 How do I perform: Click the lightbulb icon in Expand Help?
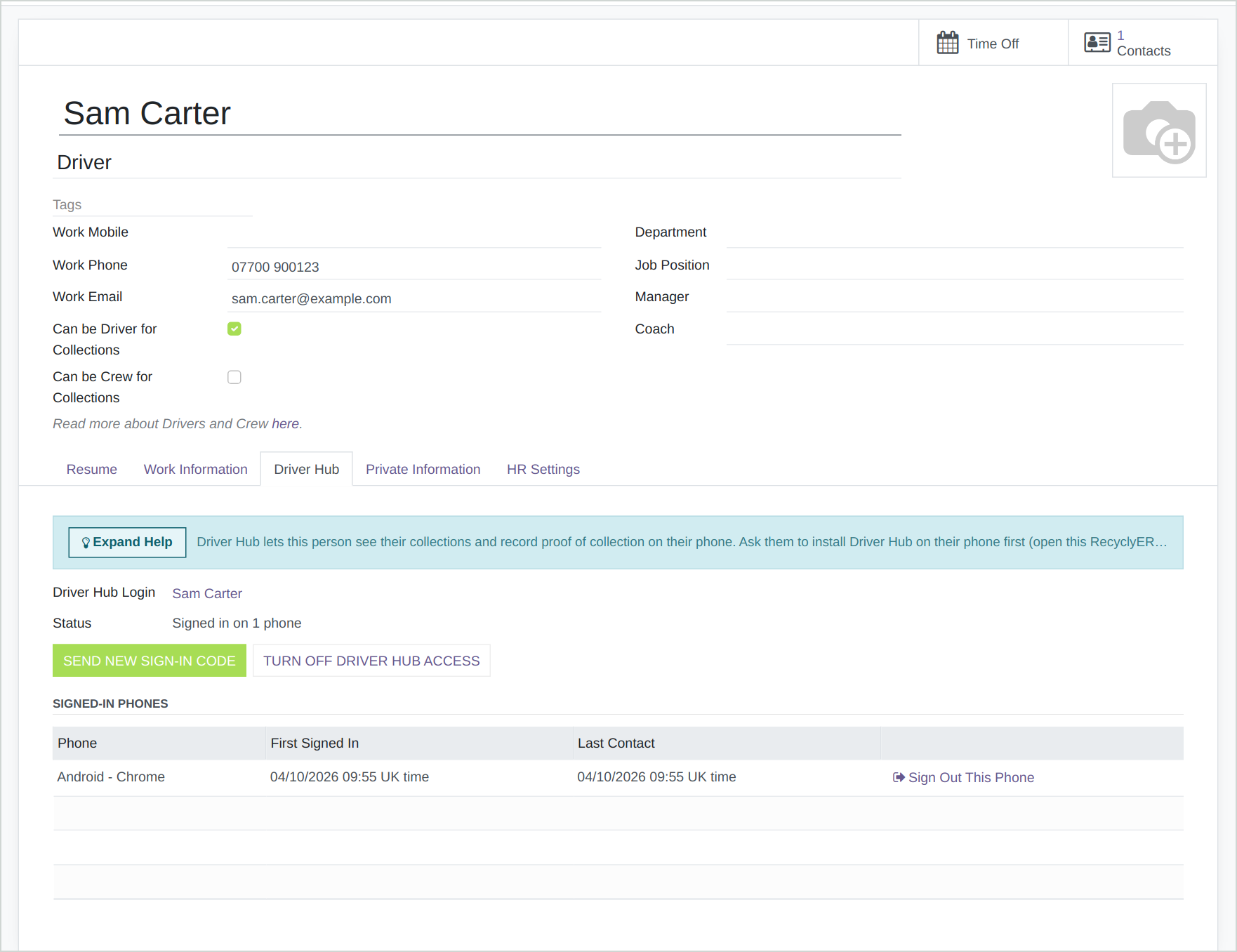pyautogui.click(x=86, y=543)
